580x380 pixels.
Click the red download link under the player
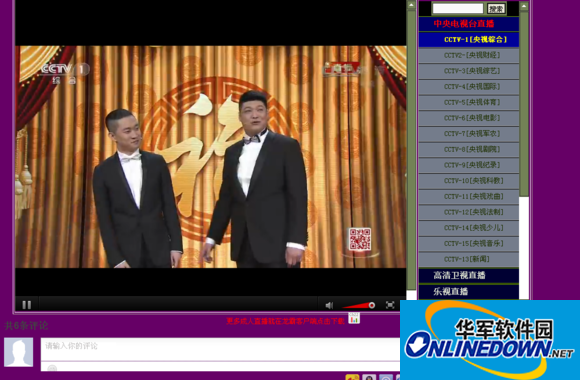pyautogui.click(x=285, y=321)
